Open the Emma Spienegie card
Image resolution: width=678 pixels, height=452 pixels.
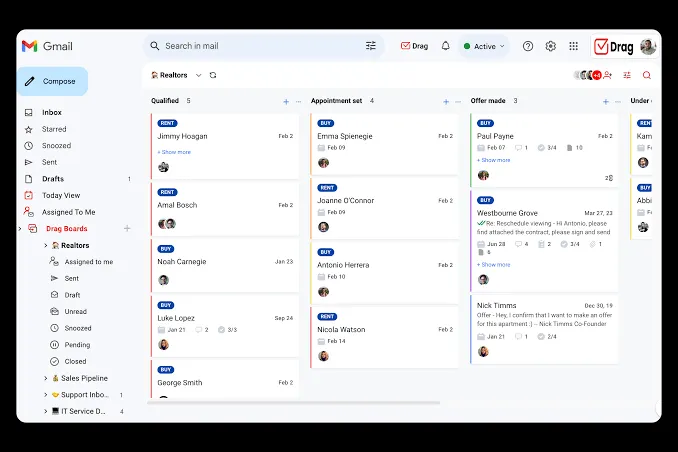[384, 144]
